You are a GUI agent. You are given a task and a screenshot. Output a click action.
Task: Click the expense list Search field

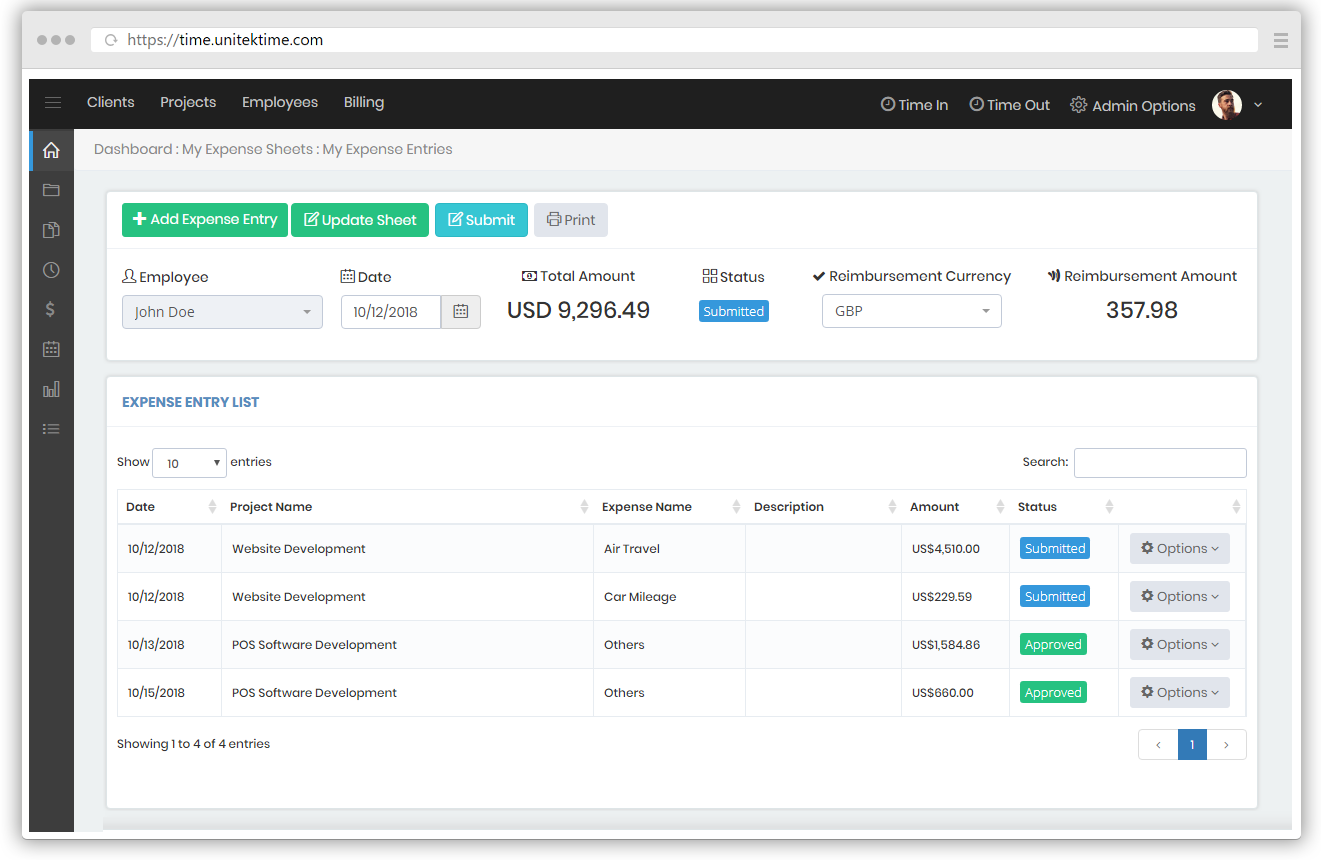click(1159, 463)
